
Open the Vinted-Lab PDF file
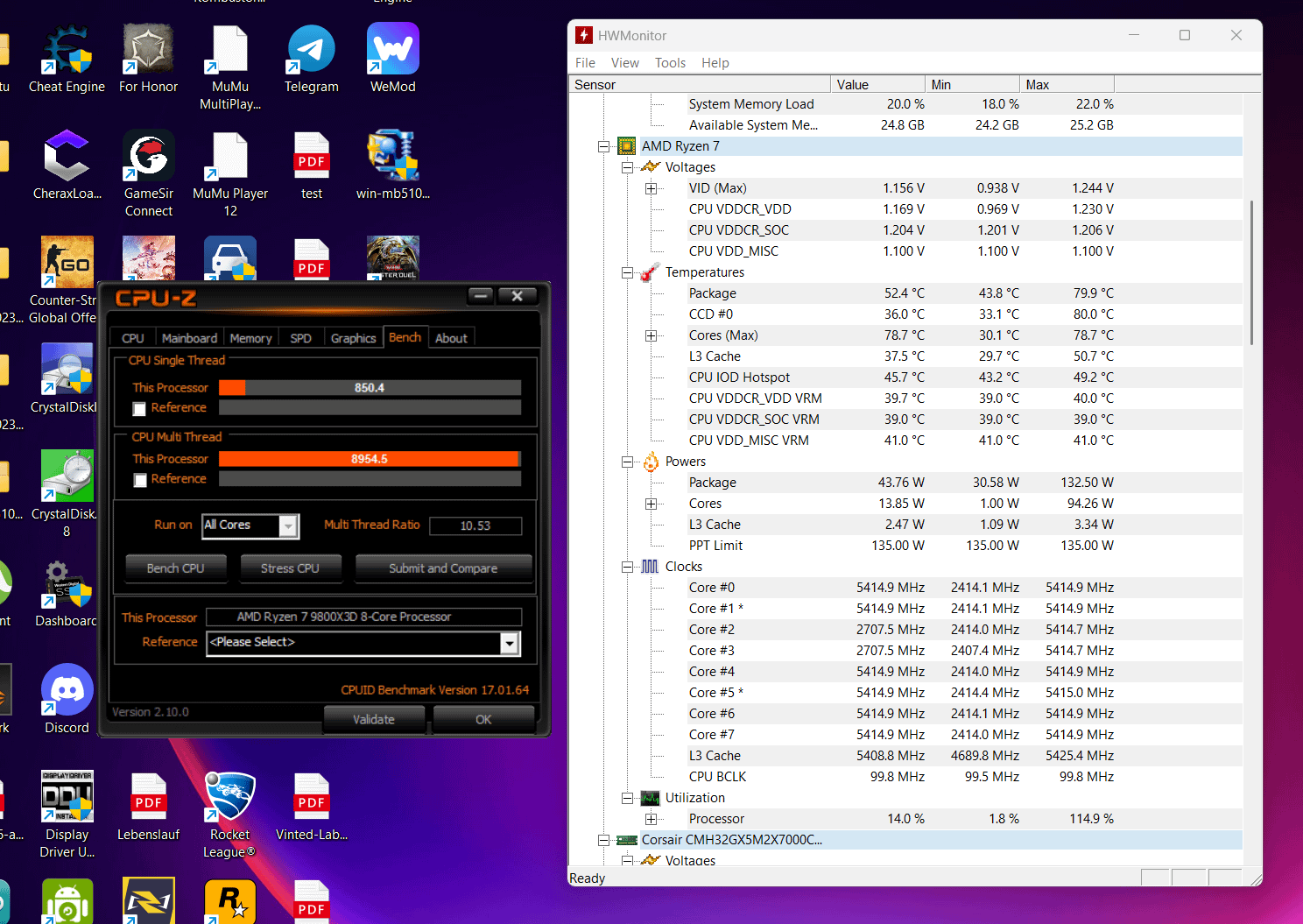tap(311, 808)
